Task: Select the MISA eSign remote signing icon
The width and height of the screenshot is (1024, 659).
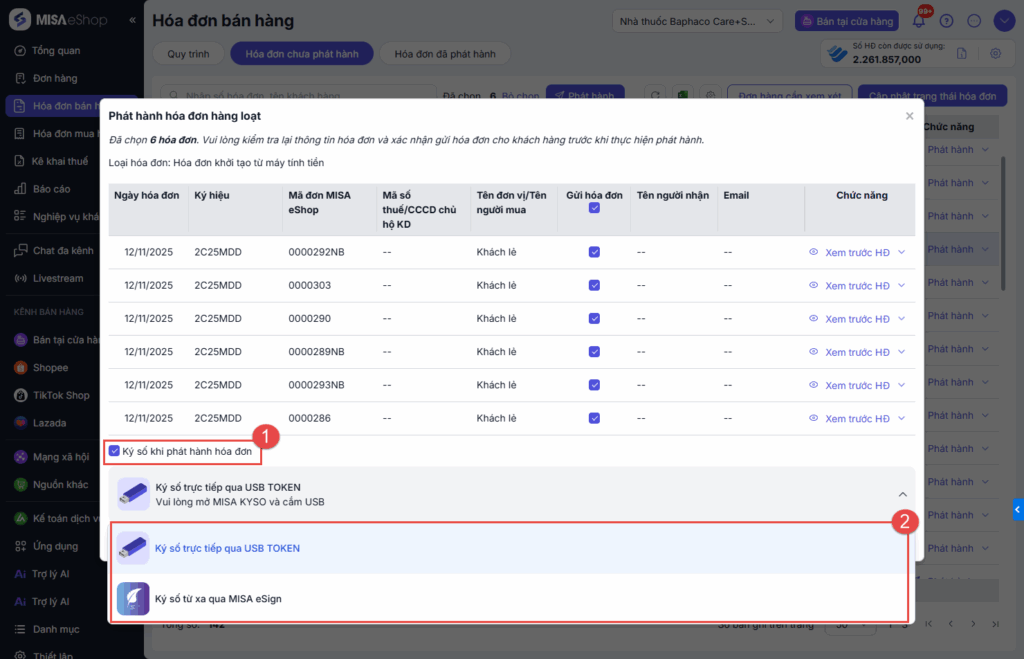Action: point(133,598)
